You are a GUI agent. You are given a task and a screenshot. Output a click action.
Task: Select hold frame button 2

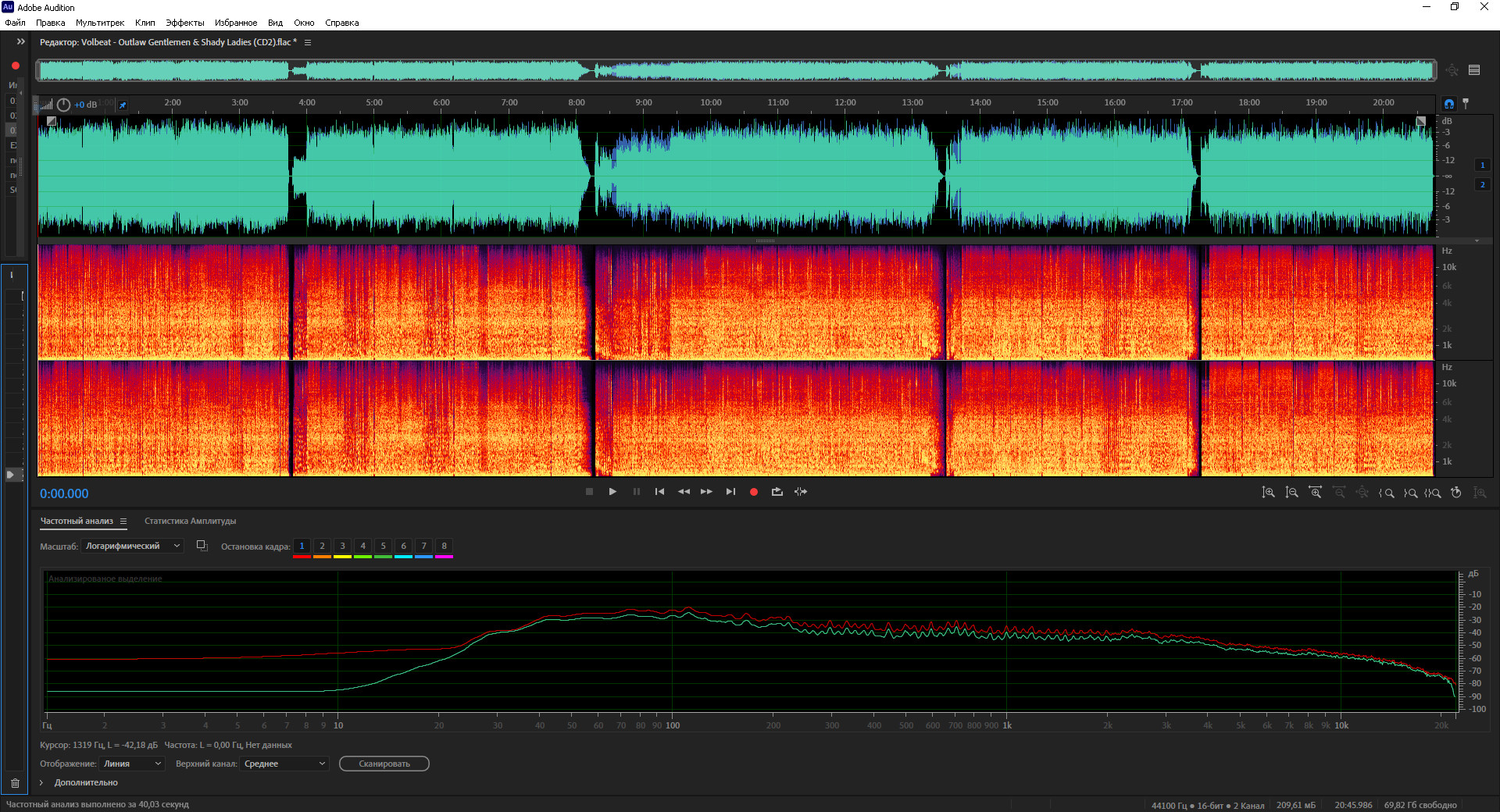(x=322, y=547)
